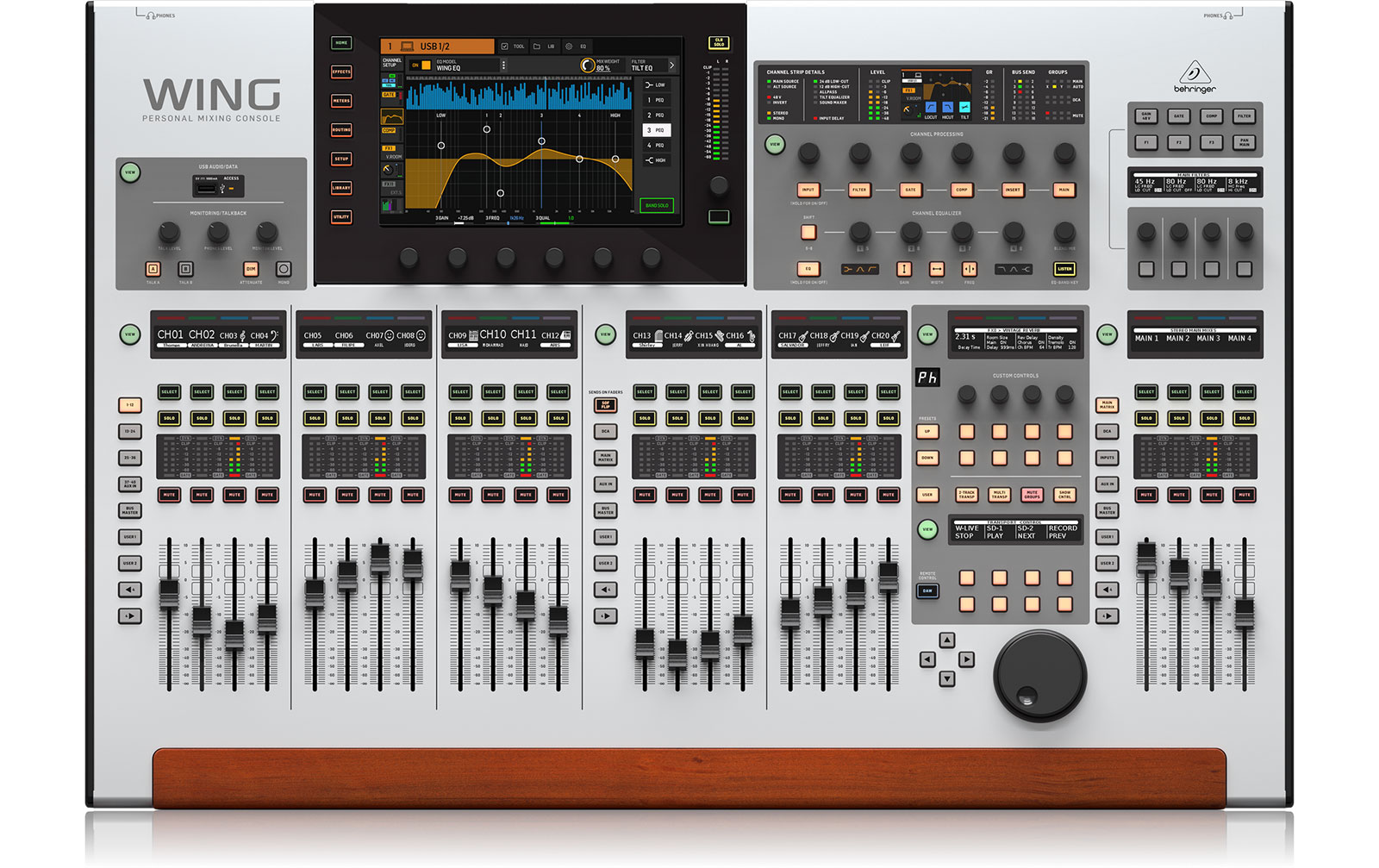Click the INSERT channel processing button
The image size is (1379, 868).
point(1013,190)
